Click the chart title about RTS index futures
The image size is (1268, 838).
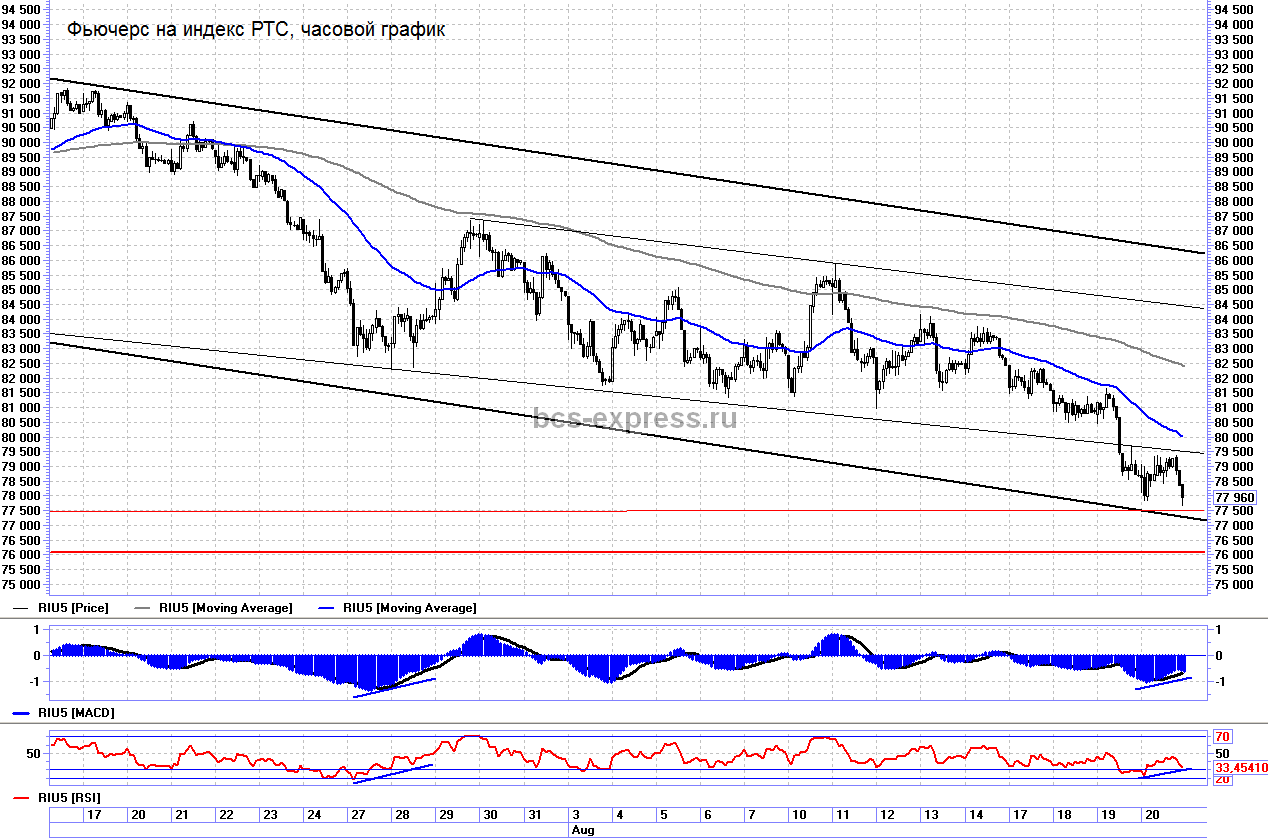pyautogui.click(x=256, y=30)
